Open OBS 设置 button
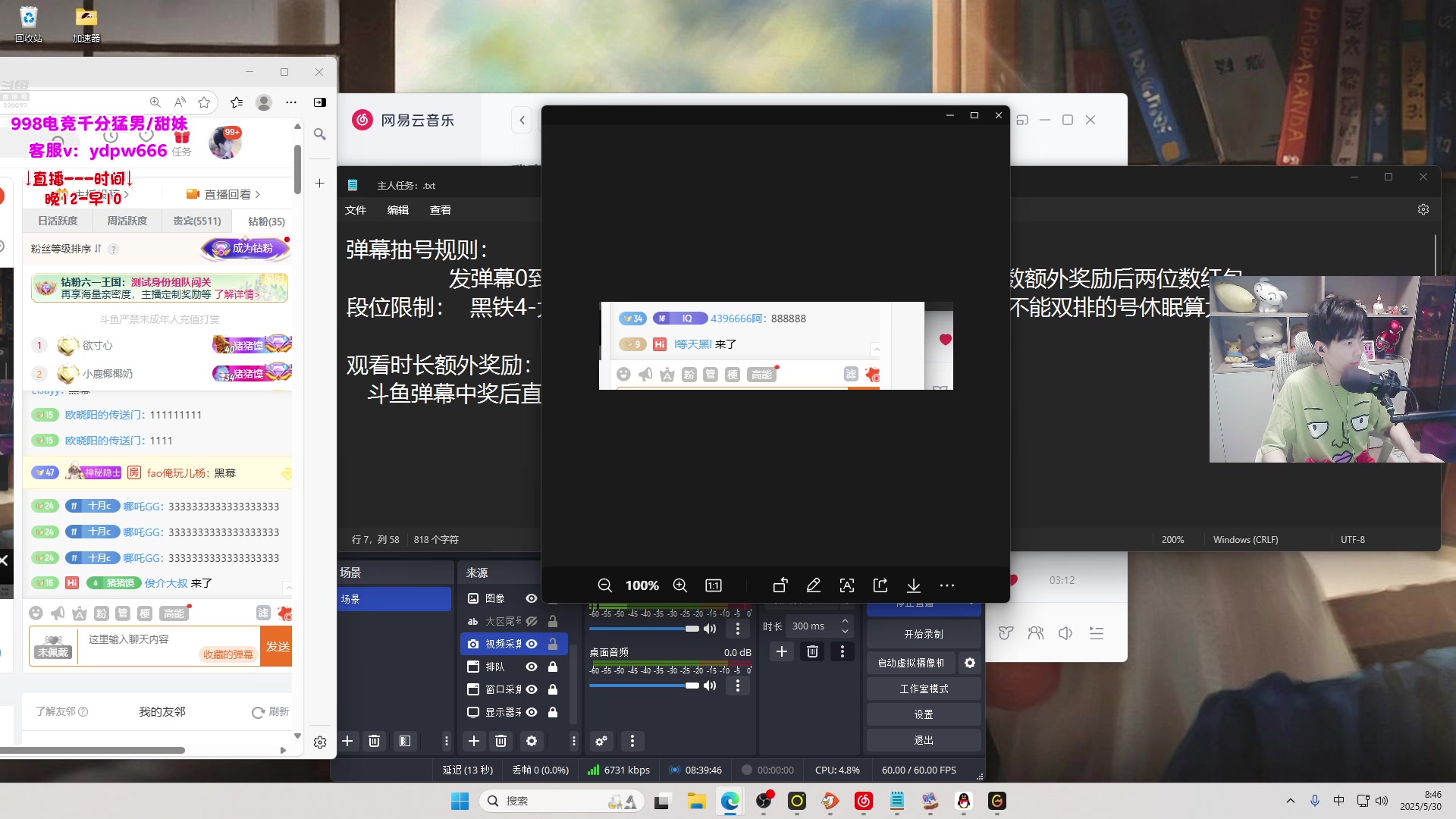1456x819 pixels. coord(924,714)
